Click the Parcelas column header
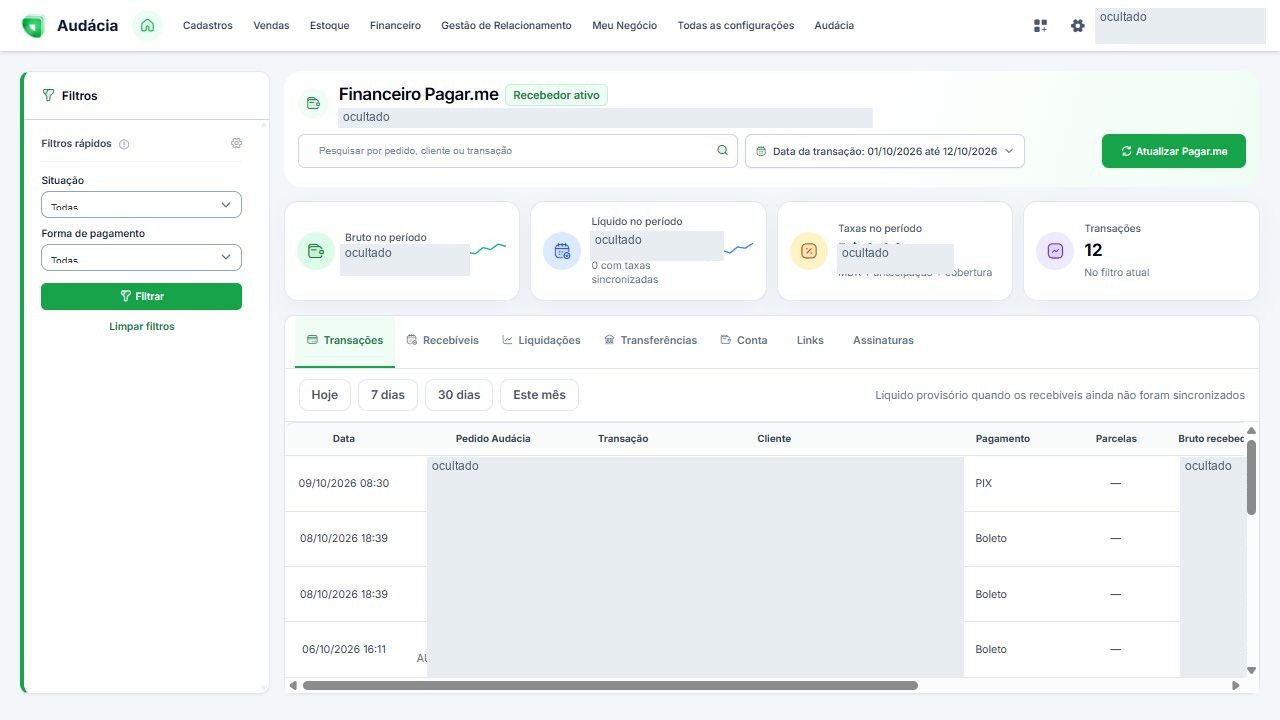The height and width of the screenshot is (720, 1280). [1116, 439]
